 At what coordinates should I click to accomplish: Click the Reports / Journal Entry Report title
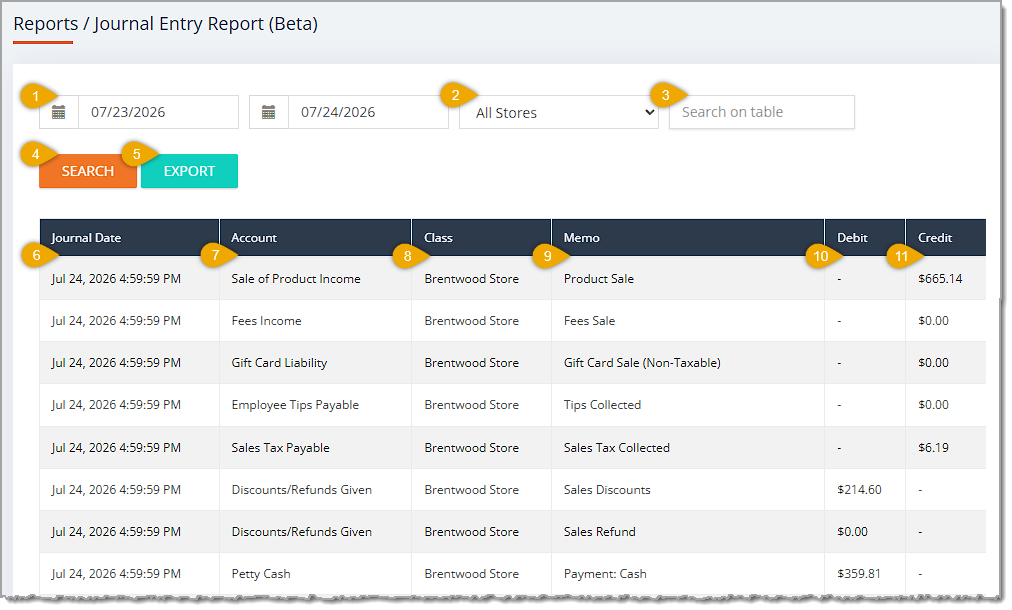pos(166,24)
